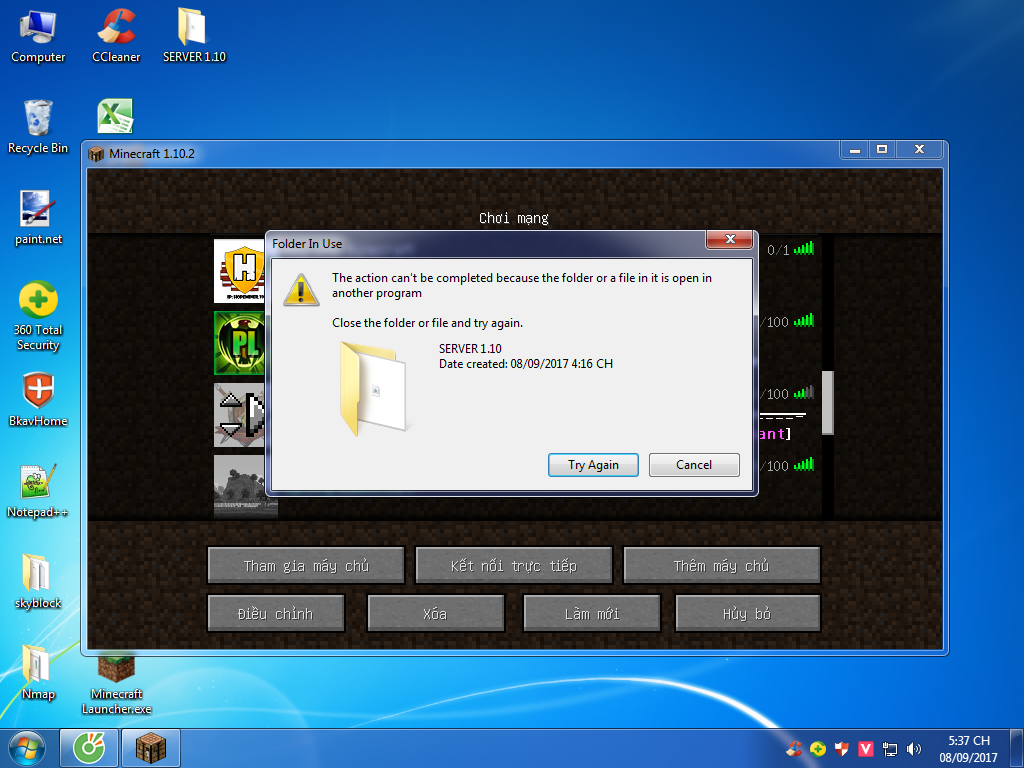The height and width of the screenshot is (768, 1024).
Task: Click the Minecraft window title icon
Action: [96, 154]
